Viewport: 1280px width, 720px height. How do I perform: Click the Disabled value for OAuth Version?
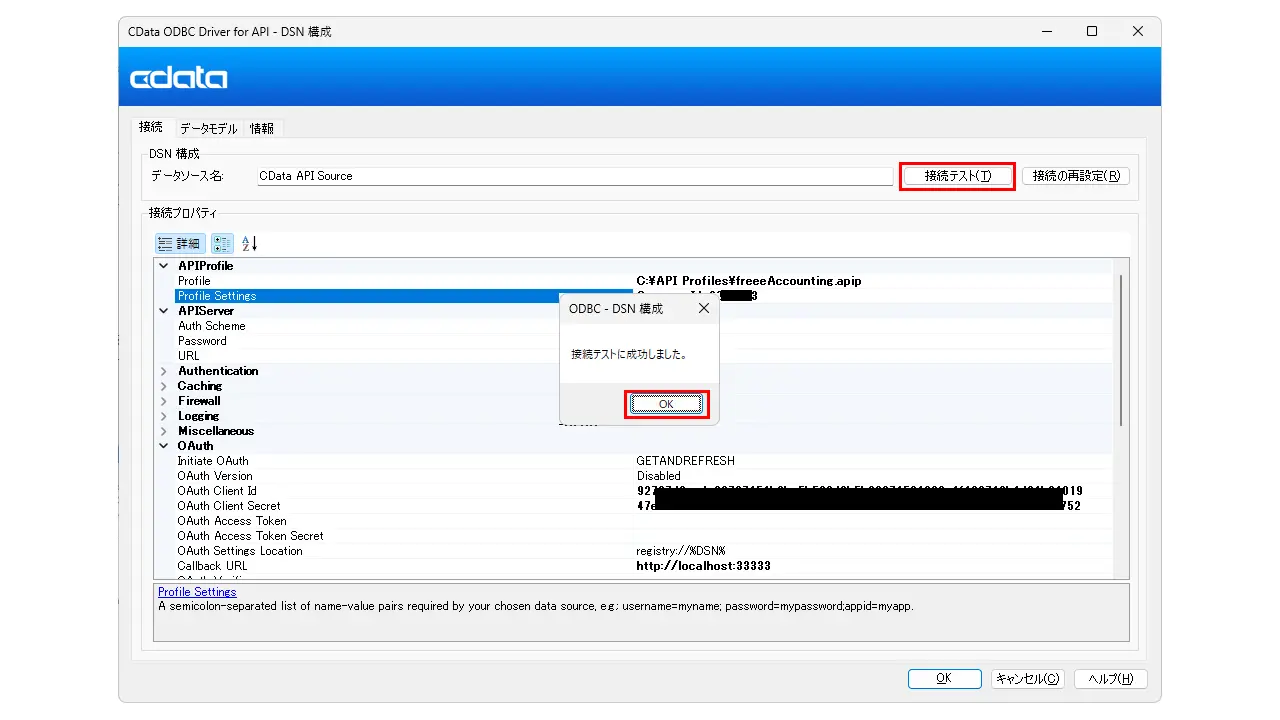point(659,476)
